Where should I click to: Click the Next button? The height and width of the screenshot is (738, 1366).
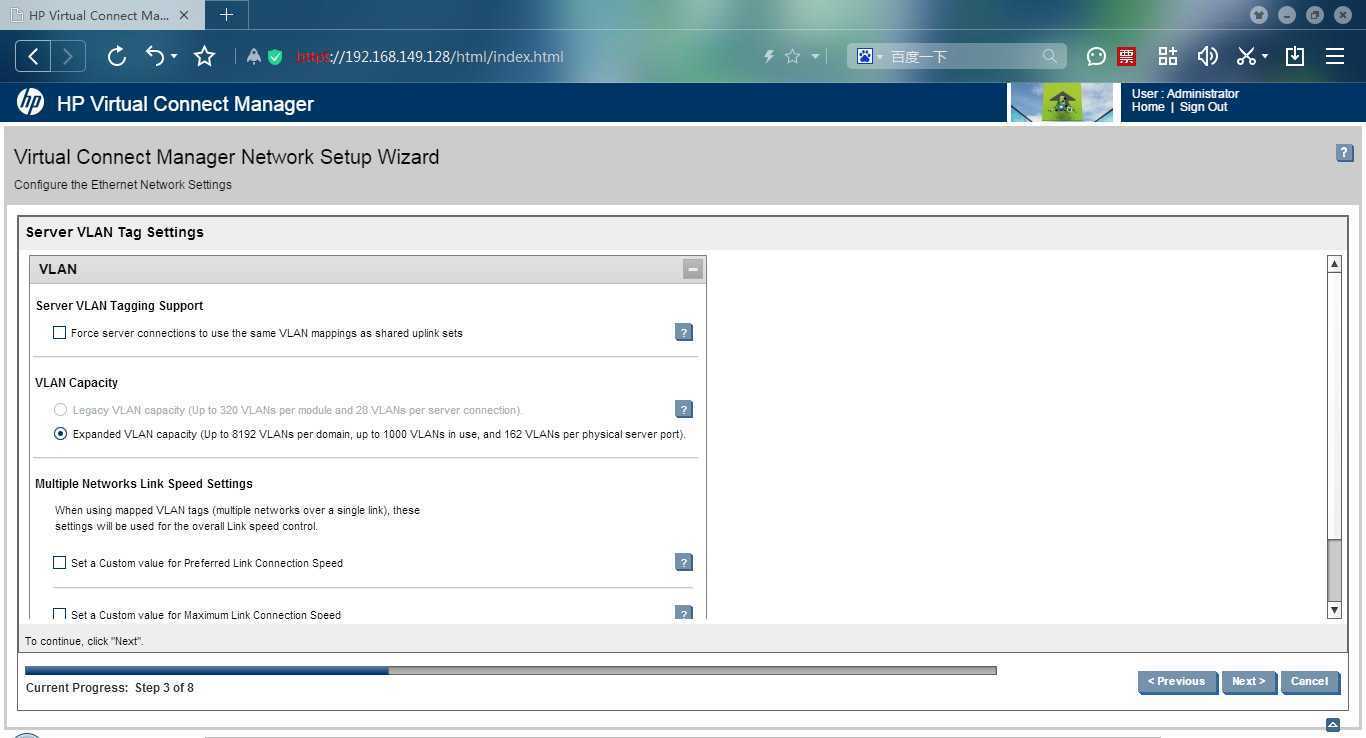pyautogui.click(x=1249, y=682)
